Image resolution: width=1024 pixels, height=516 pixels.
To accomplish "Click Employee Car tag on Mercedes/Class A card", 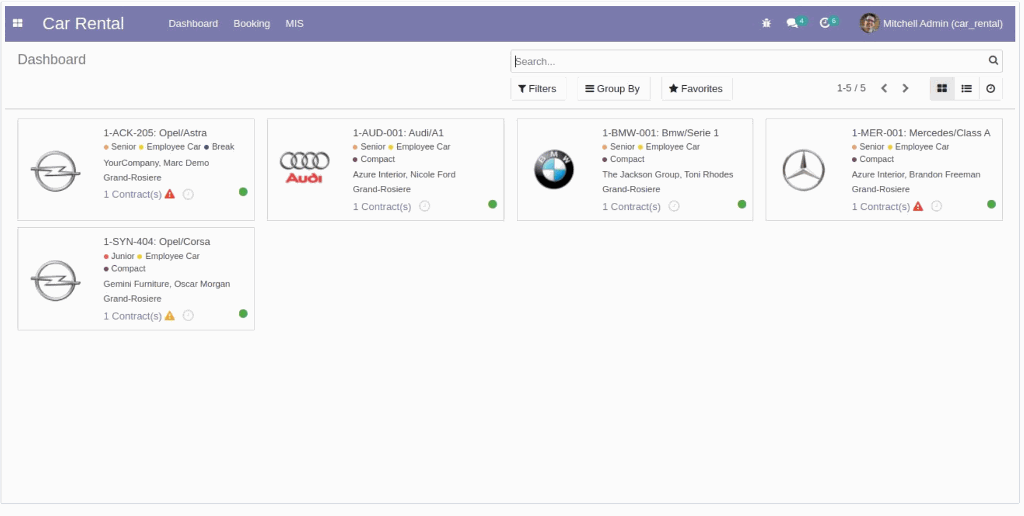I will click(x=919, y=147).
